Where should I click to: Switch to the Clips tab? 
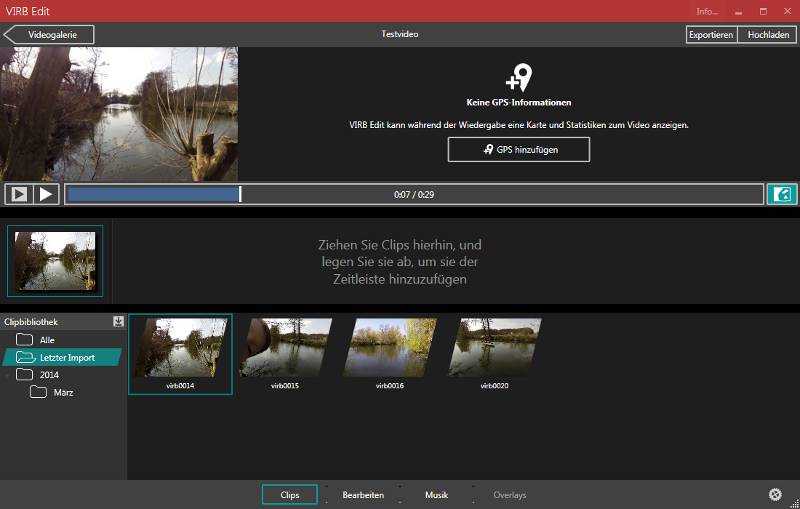(x=290, y=495)
